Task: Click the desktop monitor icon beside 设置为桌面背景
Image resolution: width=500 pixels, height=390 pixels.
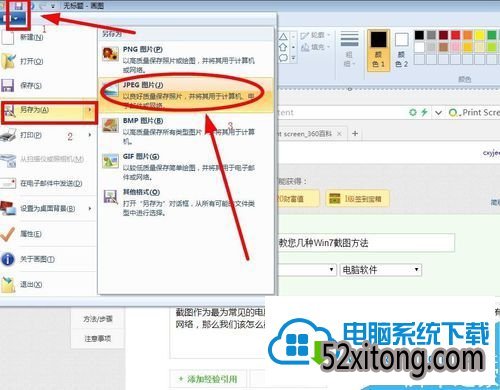Action: click(x=8, y=209)
